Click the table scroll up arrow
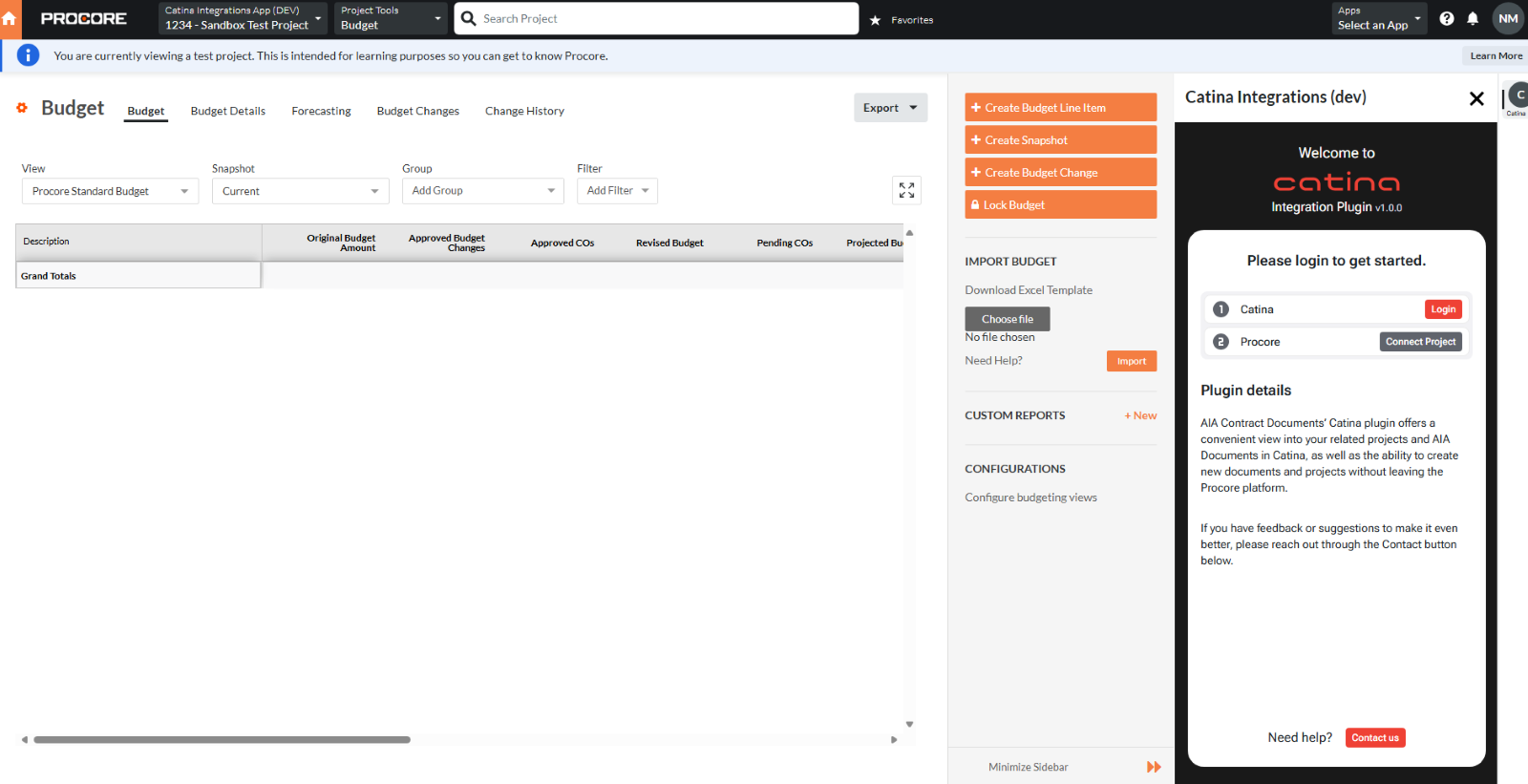 pyautogui.click(x=909, y=233)
